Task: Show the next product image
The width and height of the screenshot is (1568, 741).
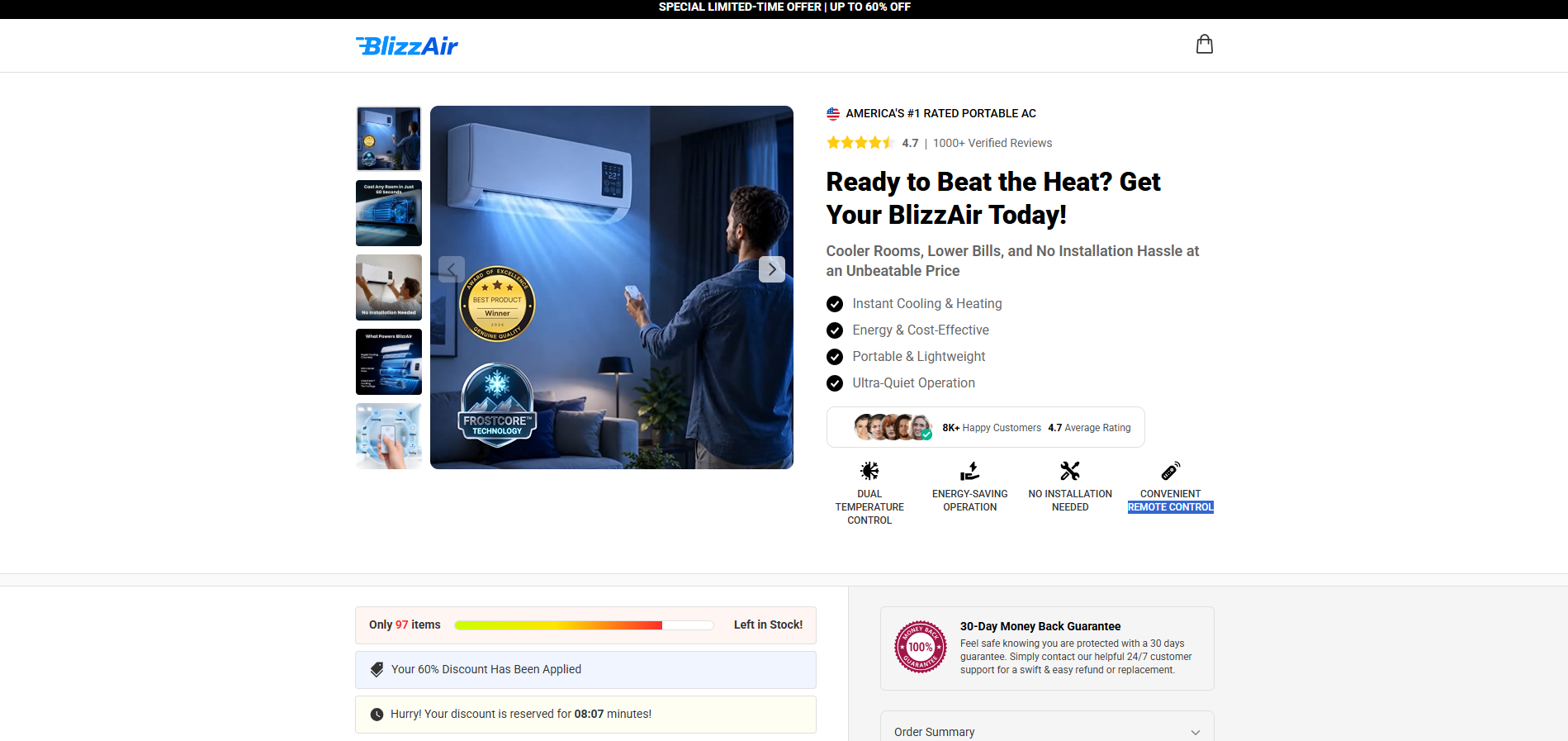Action: pos(772,269)
